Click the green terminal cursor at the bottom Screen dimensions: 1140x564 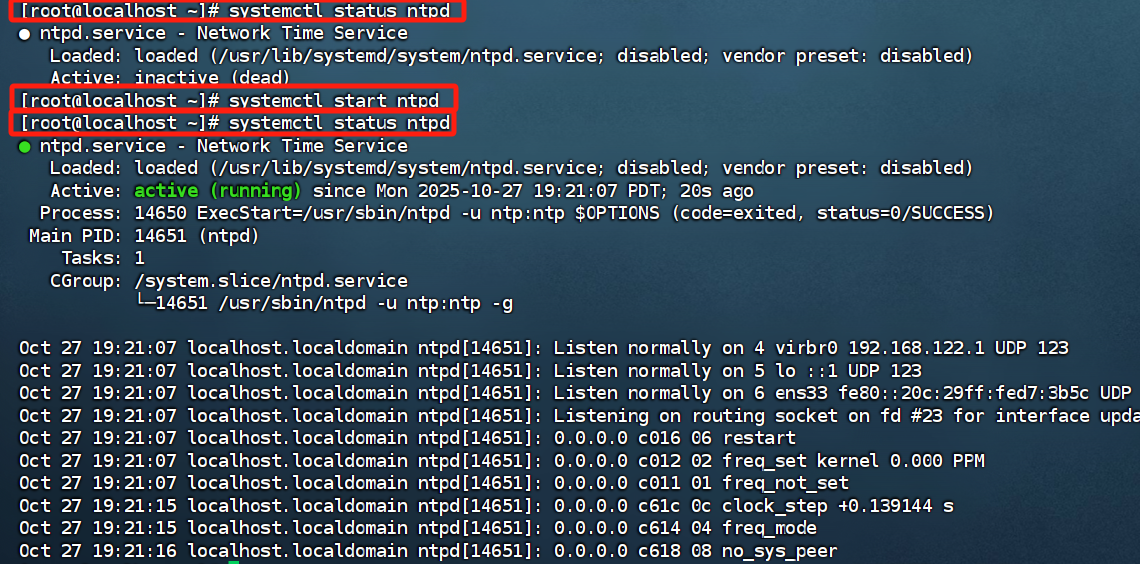(x=233, y=562)
